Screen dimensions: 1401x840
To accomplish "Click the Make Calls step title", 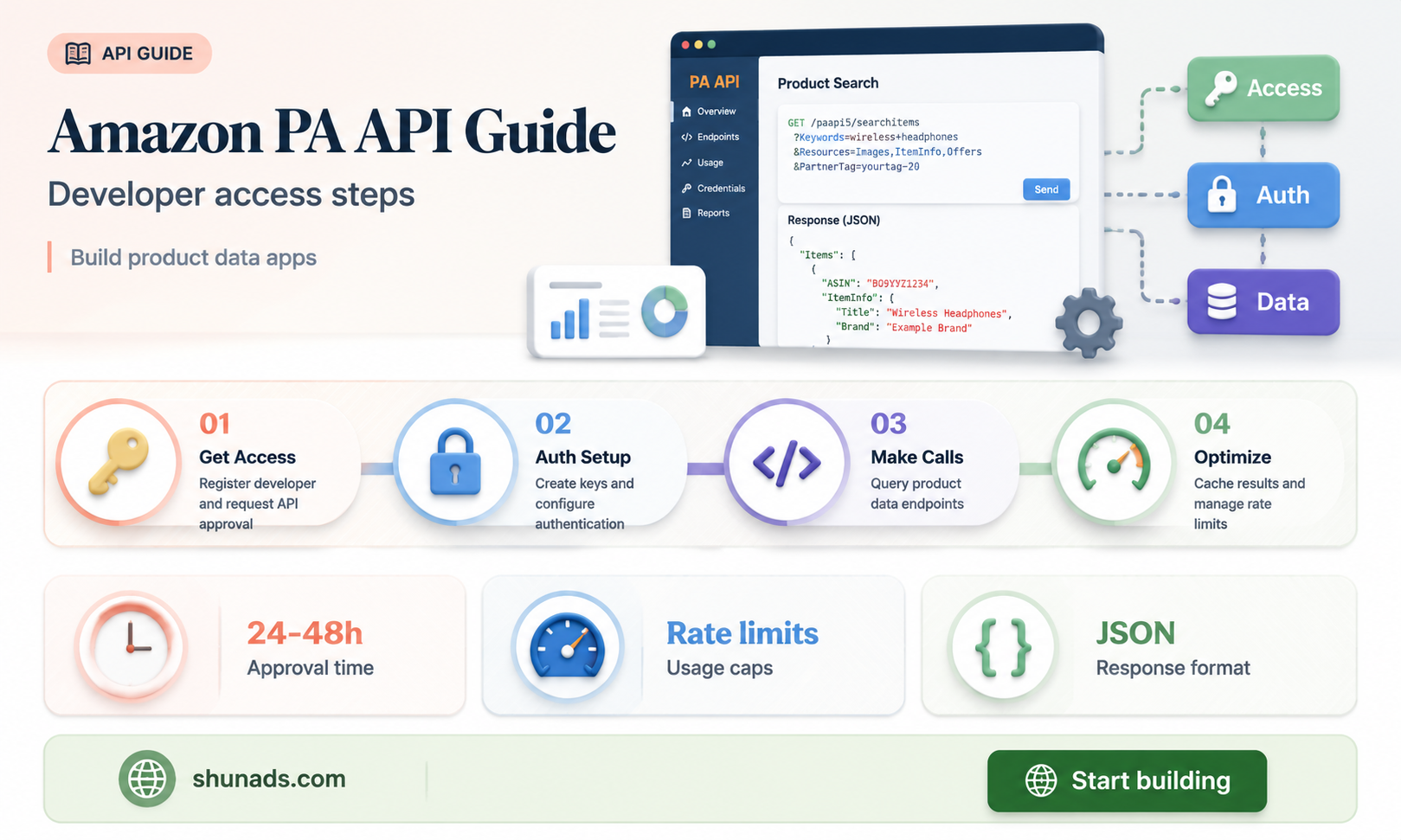I will [917, 458].
